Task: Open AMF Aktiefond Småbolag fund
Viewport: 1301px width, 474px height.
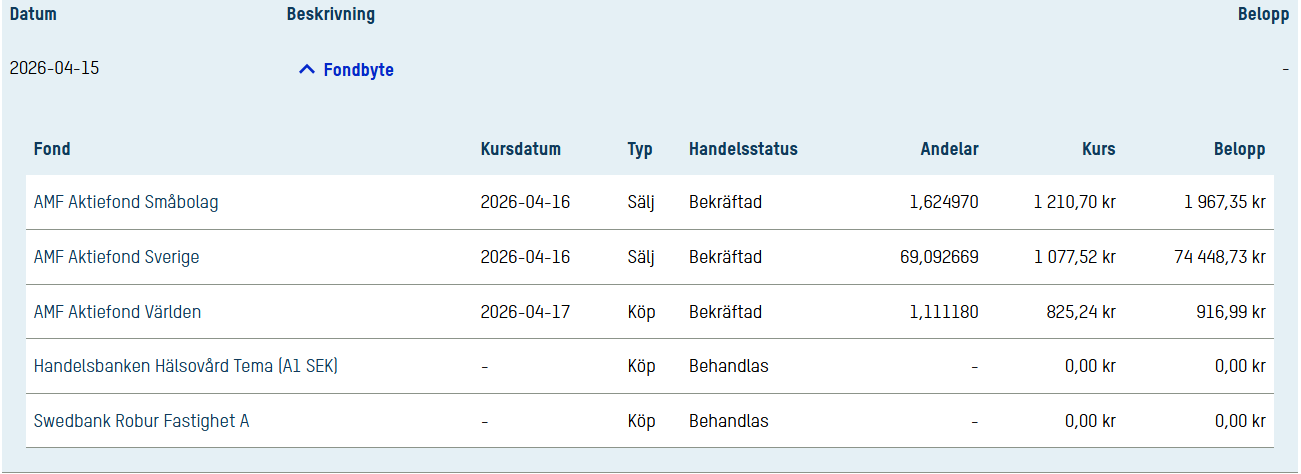Action: pos(126,202)
